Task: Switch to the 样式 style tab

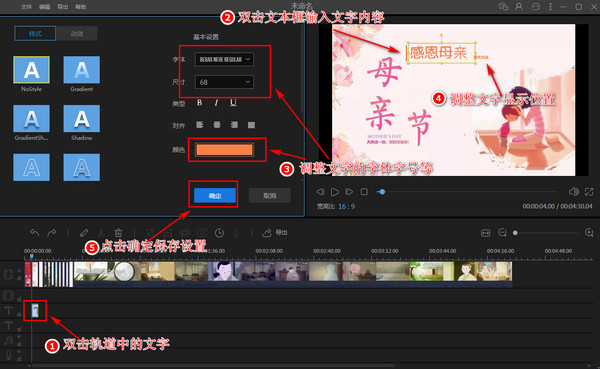Action: click(x=35, y=34)
